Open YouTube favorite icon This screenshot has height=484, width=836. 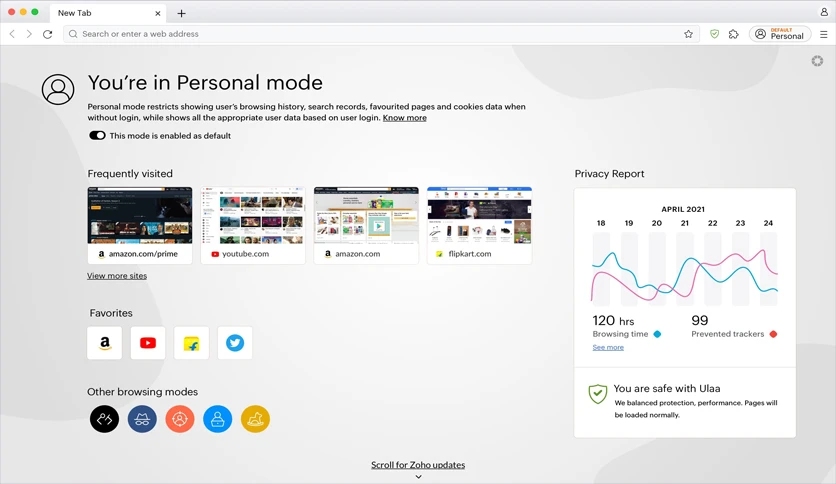pyautogui.click(x=148, y=343)
